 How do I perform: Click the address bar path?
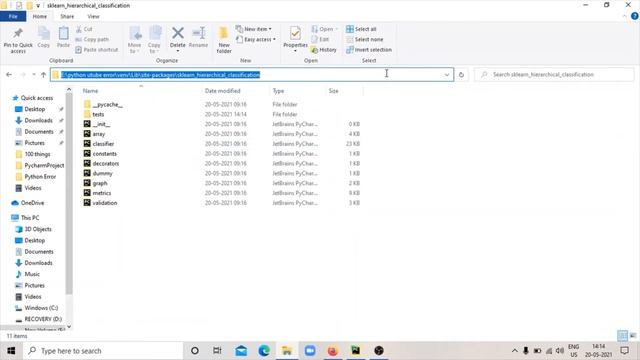click(x=160, y=75)
